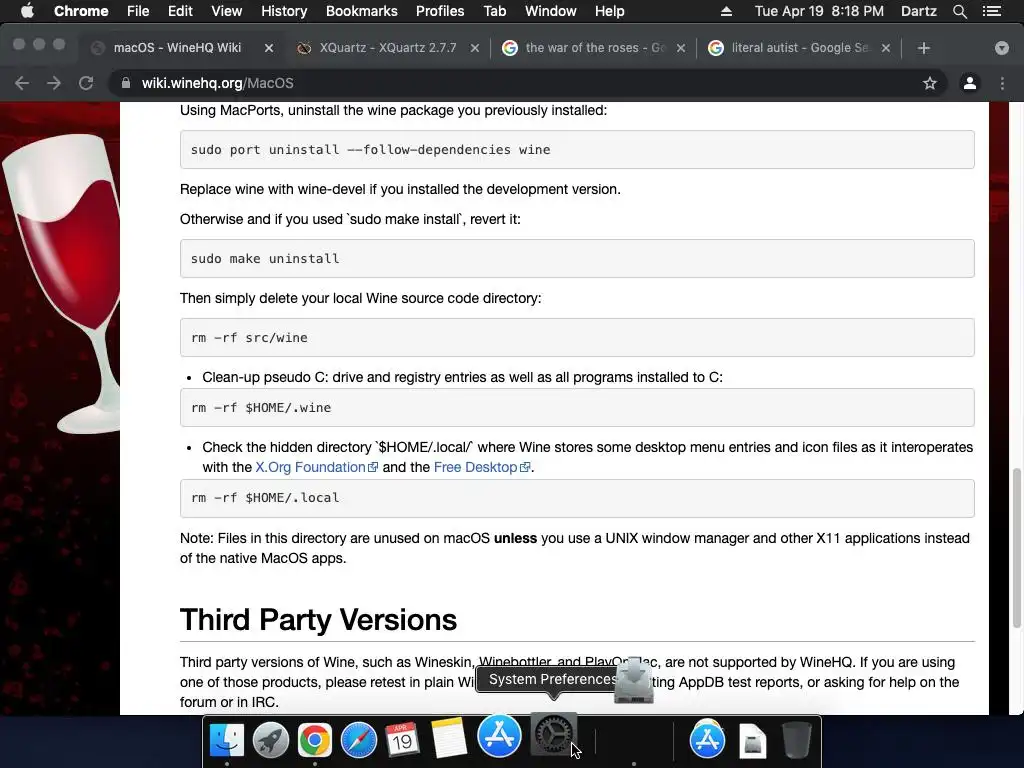Open a new tab with plus button
This screenshot has height=768, width=1024.
[x=923, y=48]
